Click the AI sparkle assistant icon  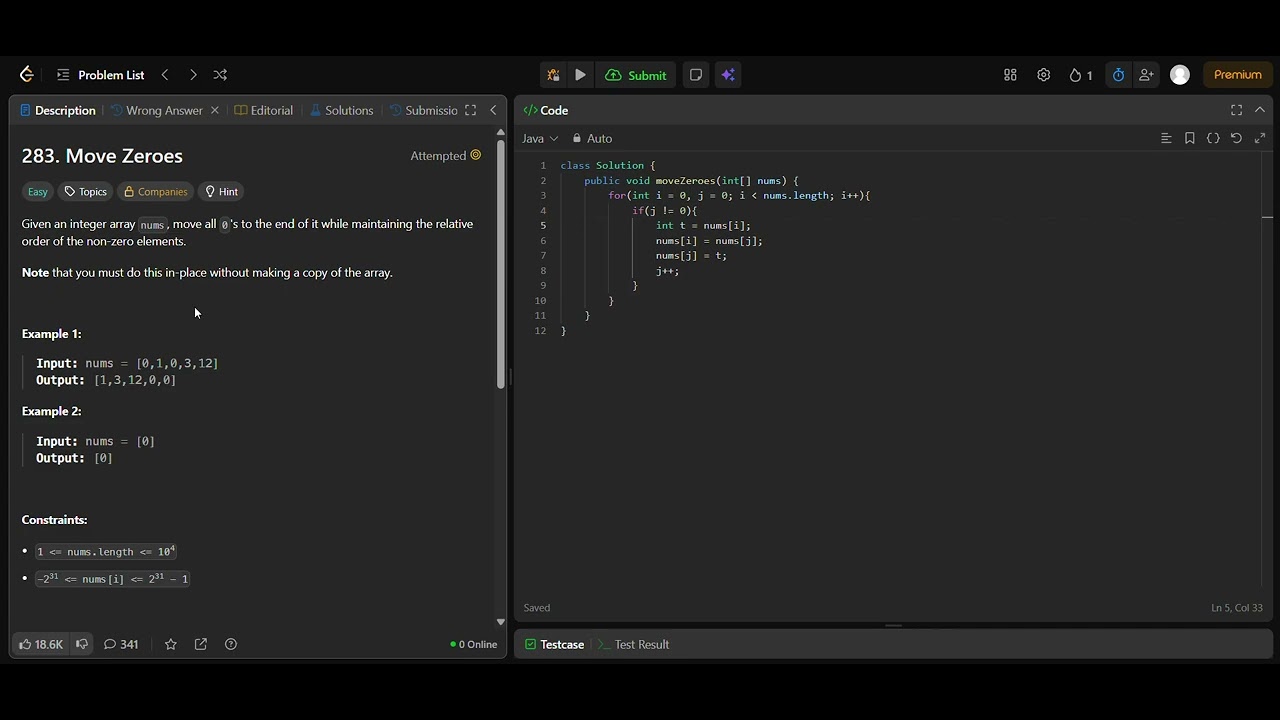pyautogui.click(x=728, y=75)
